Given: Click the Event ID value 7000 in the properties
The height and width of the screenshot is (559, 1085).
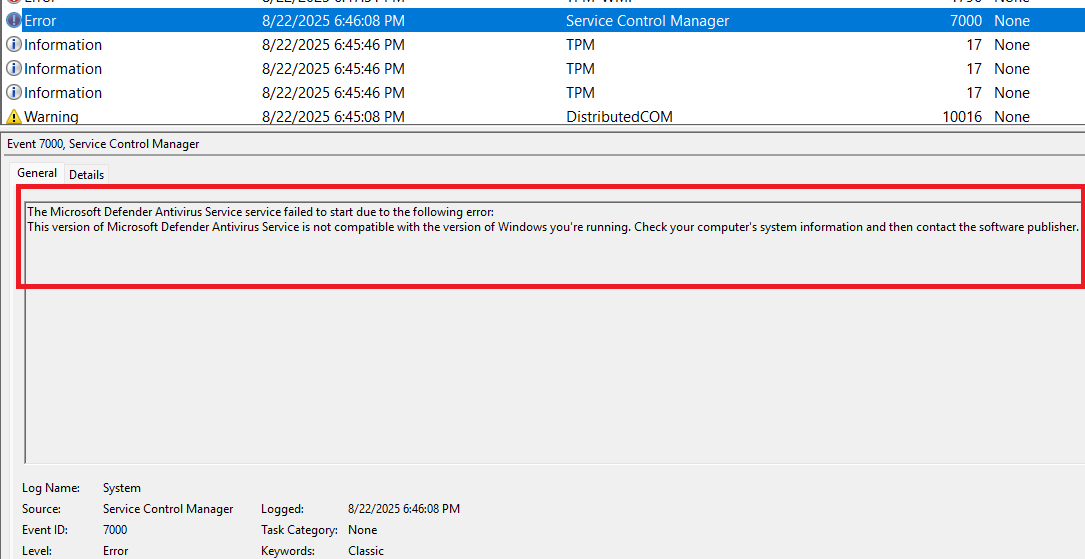Looking at the screenshot, I should click(115, 529).
